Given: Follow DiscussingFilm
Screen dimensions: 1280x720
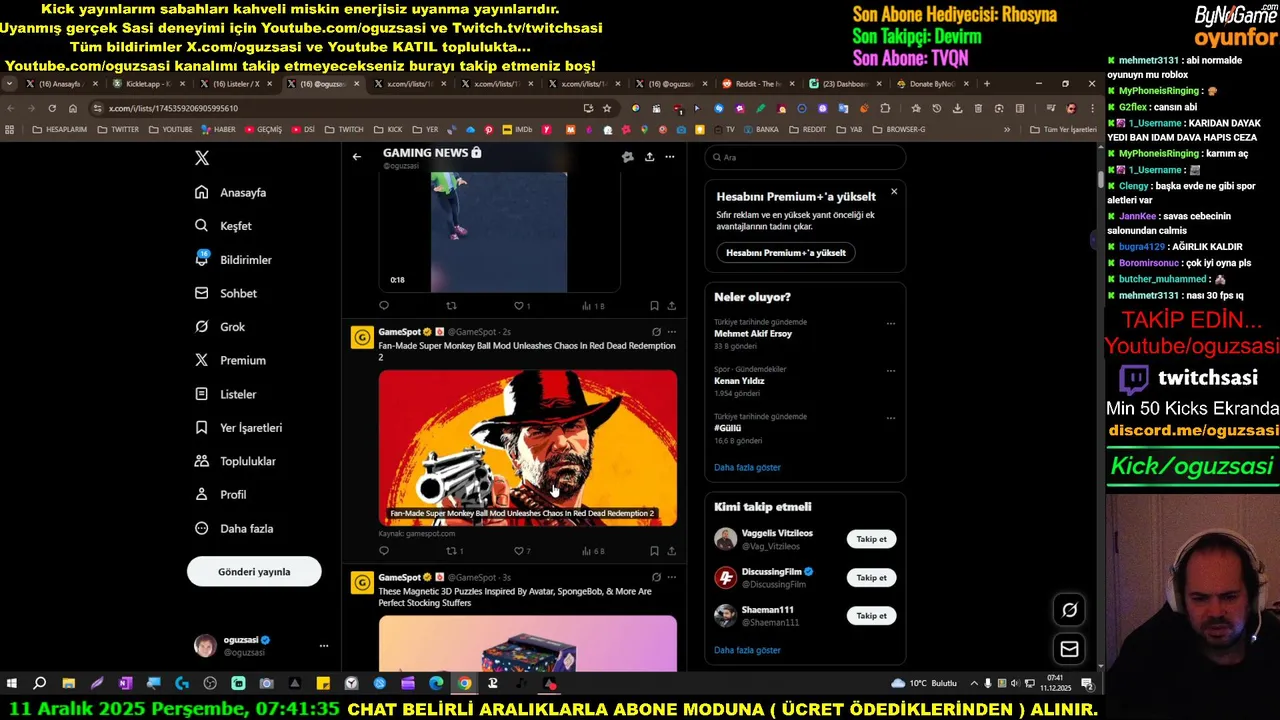Looking at the screenshot, I should [x=871, y=577].
